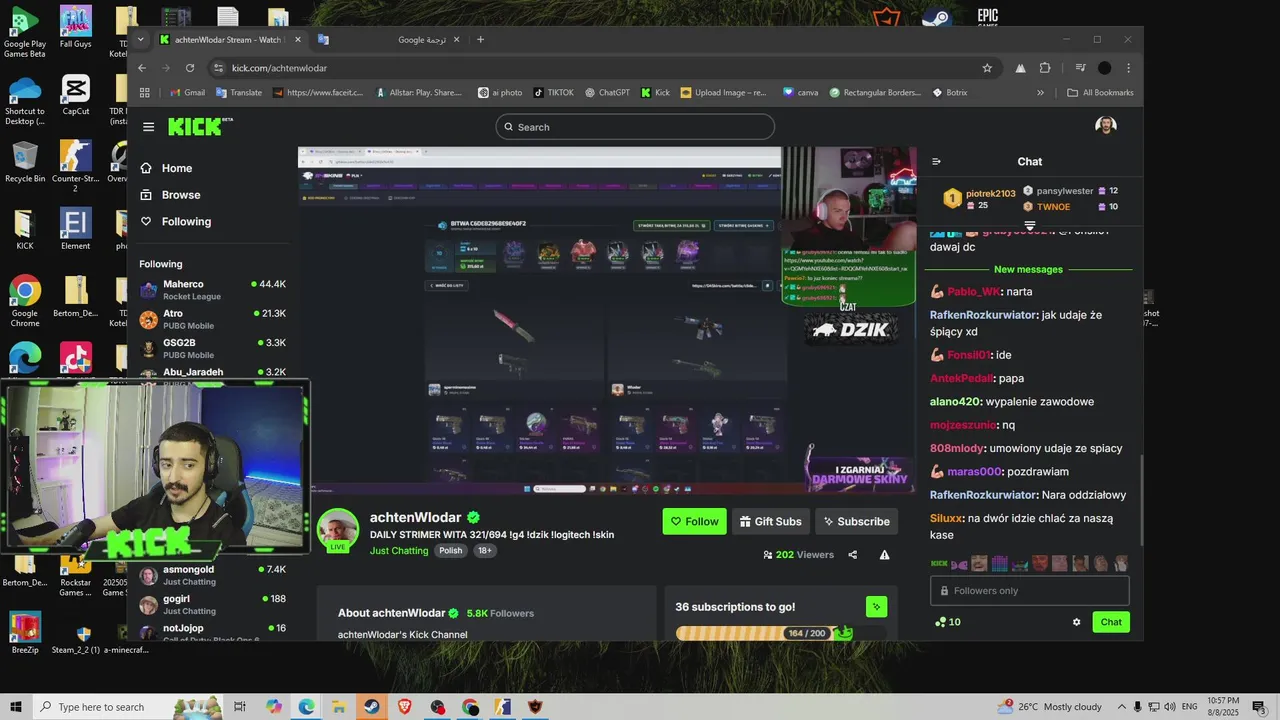Click the Polish language tag
The image size is (1280, 720).
451,550
